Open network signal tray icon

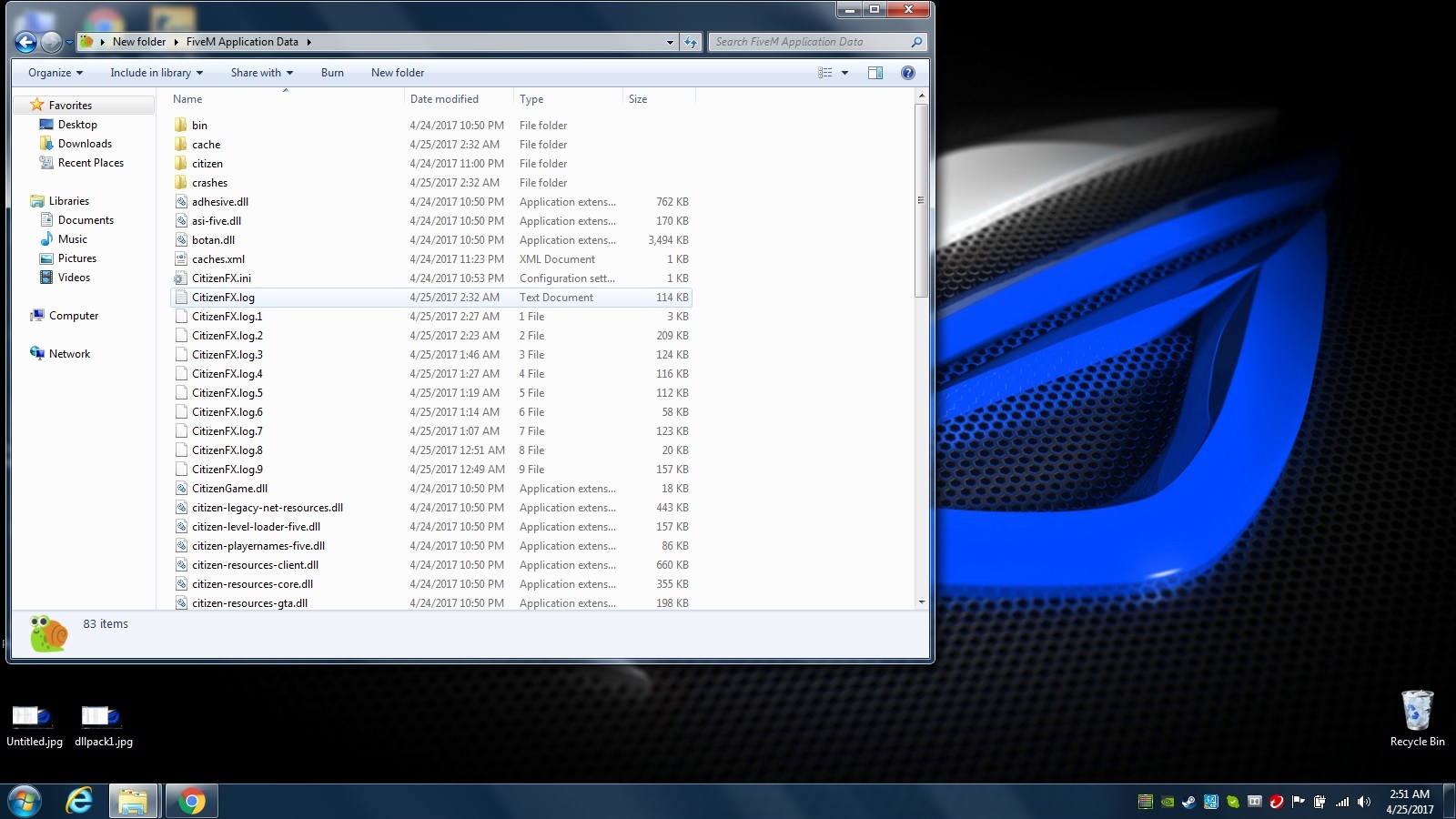tap(1342, 802)
